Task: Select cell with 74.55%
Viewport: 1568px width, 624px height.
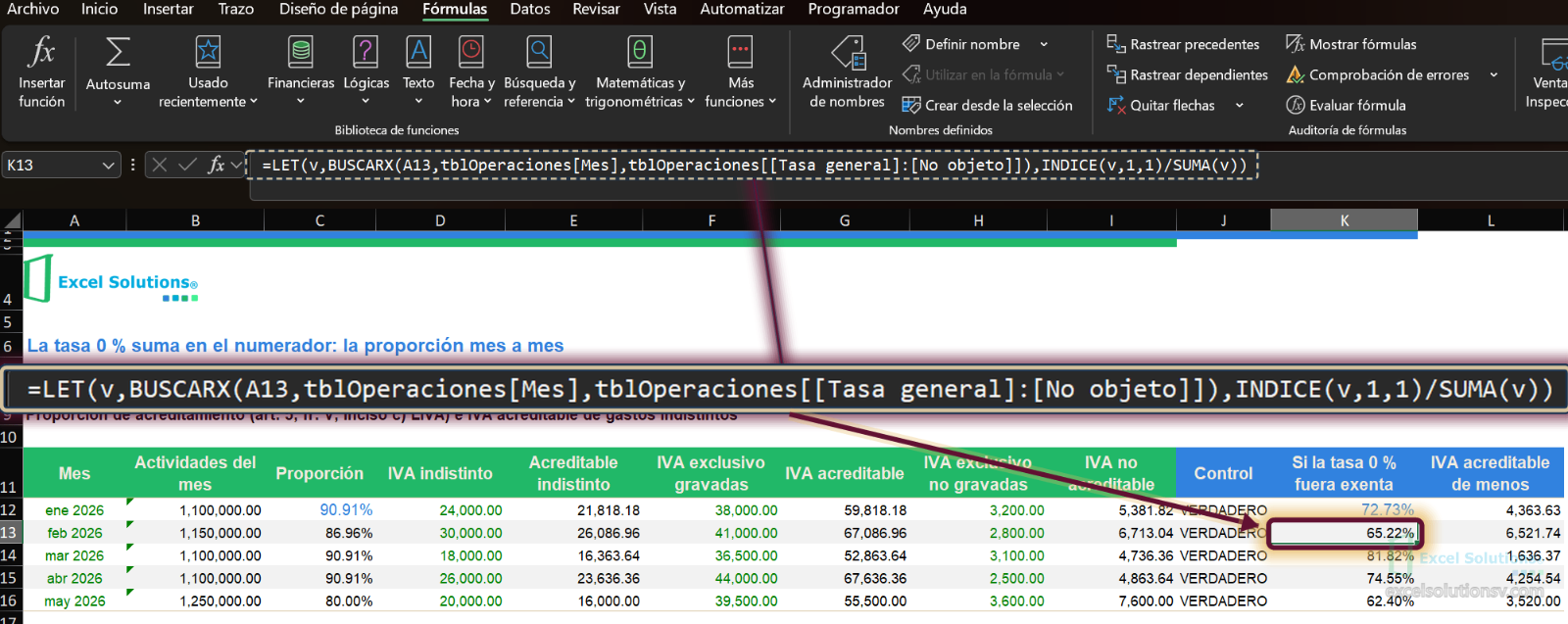Action: coord(1344,578)
